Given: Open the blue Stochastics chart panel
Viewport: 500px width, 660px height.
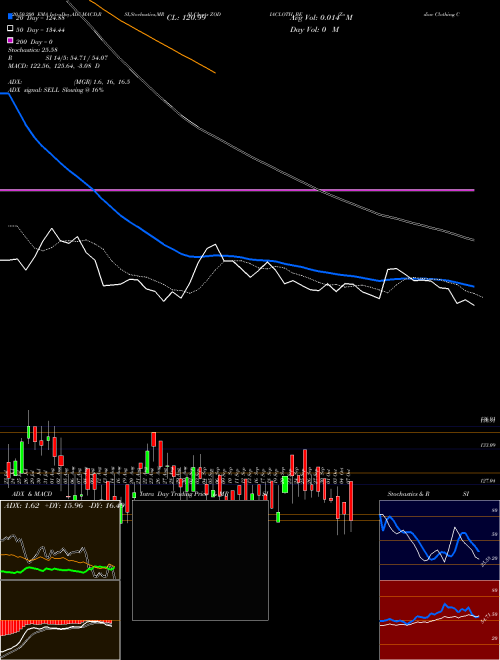Looking at the screenshot, I should (439, 540).
